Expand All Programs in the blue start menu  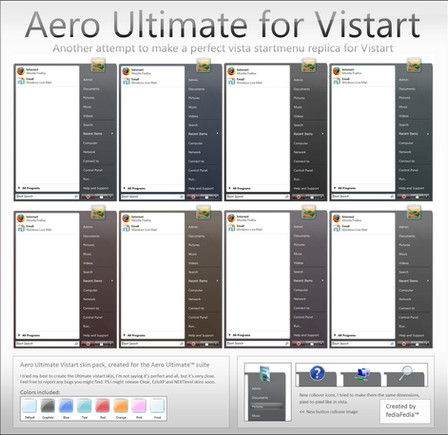point(135,188)
